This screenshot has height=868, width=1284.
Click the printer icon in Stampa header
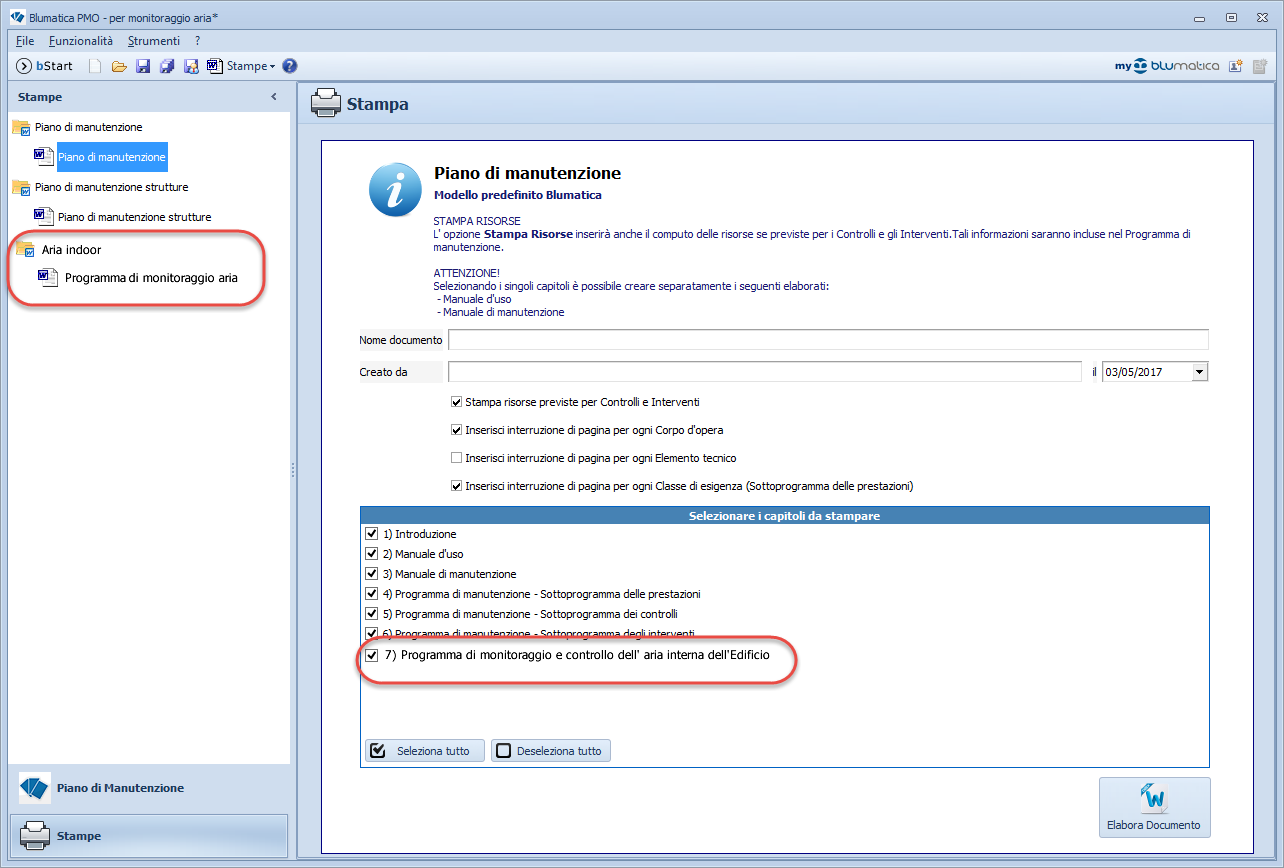pos(324,103)
